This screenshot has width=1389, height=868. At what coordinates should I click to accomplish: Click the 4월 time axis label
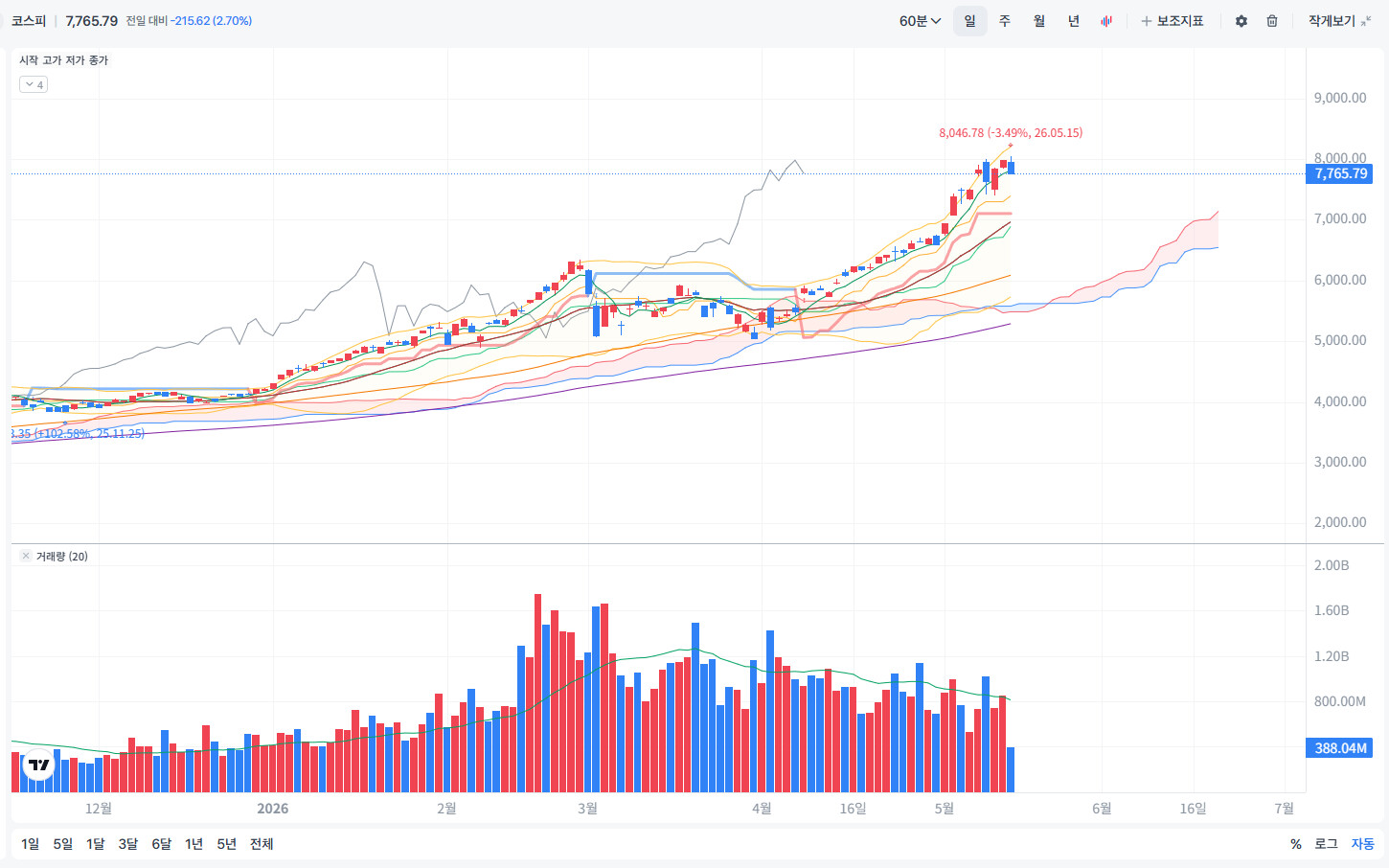[x=762, y=809]
